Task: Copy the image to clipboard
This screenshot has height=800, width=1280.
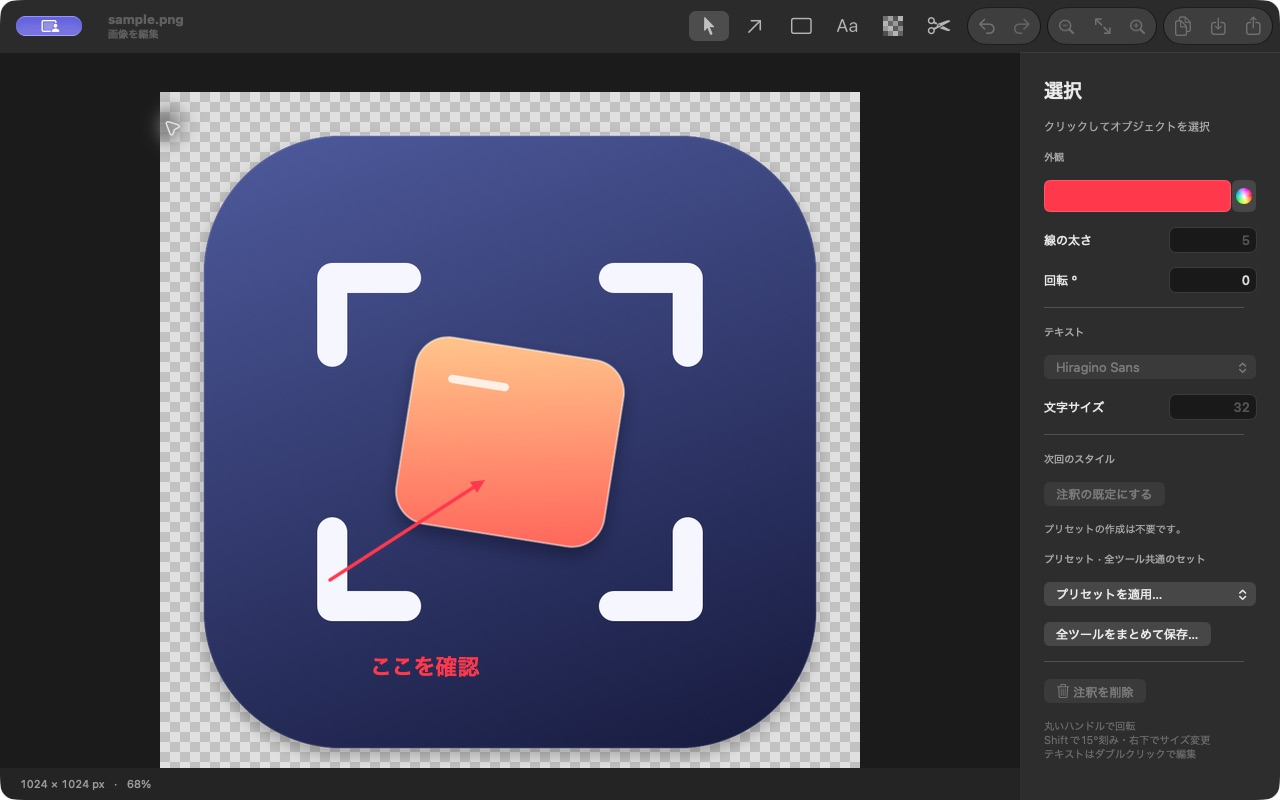Action: click(x=1182, y=27)
